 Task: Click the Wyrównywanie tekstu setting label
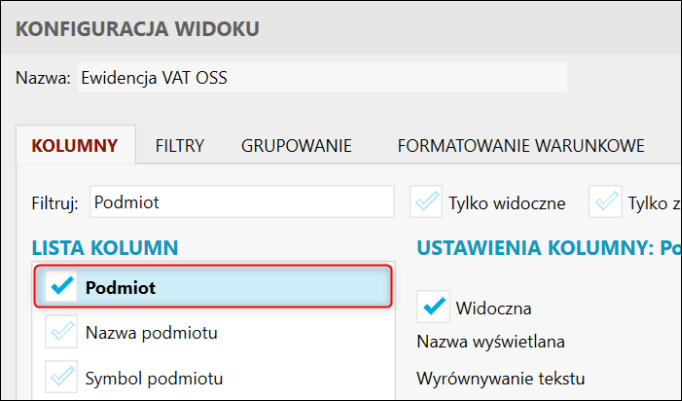[500, 379]
